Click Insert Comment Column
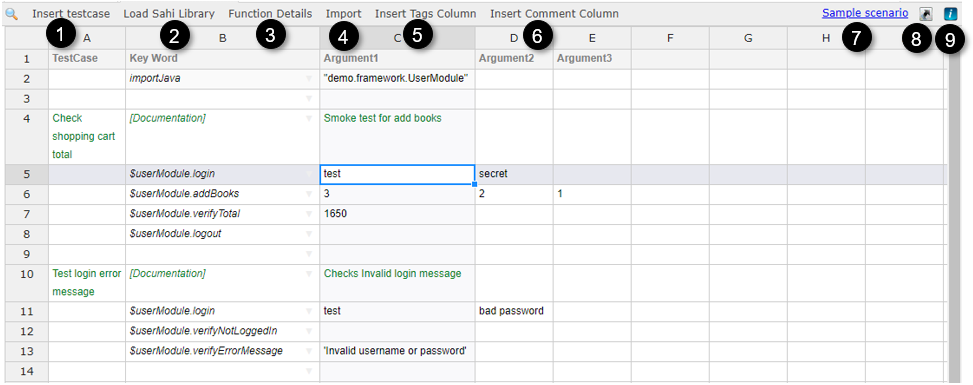The image size is (973, 385). coord(554,13)
